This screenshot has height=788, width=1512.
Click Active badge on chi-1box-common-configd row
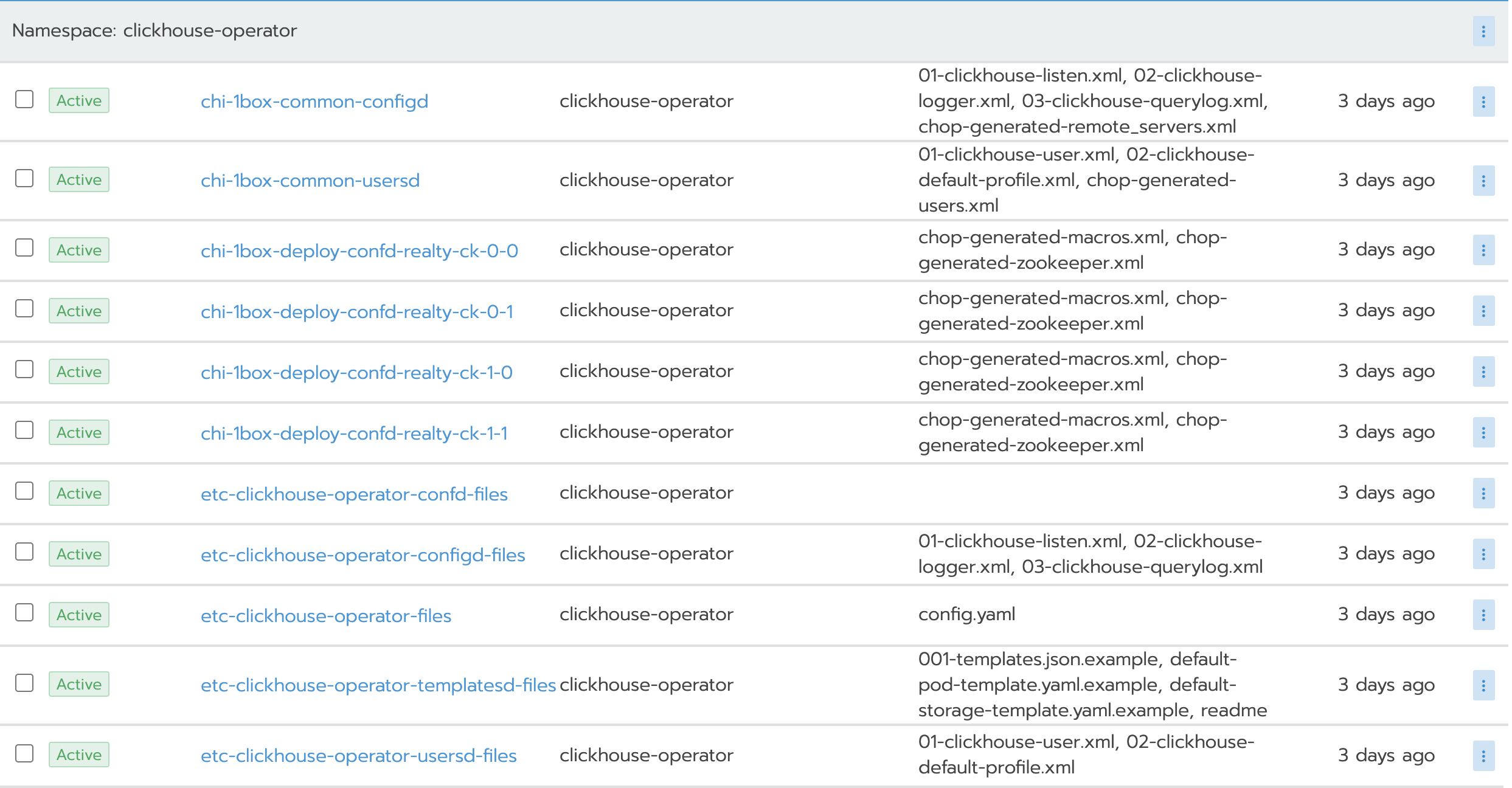coord(79,100)
